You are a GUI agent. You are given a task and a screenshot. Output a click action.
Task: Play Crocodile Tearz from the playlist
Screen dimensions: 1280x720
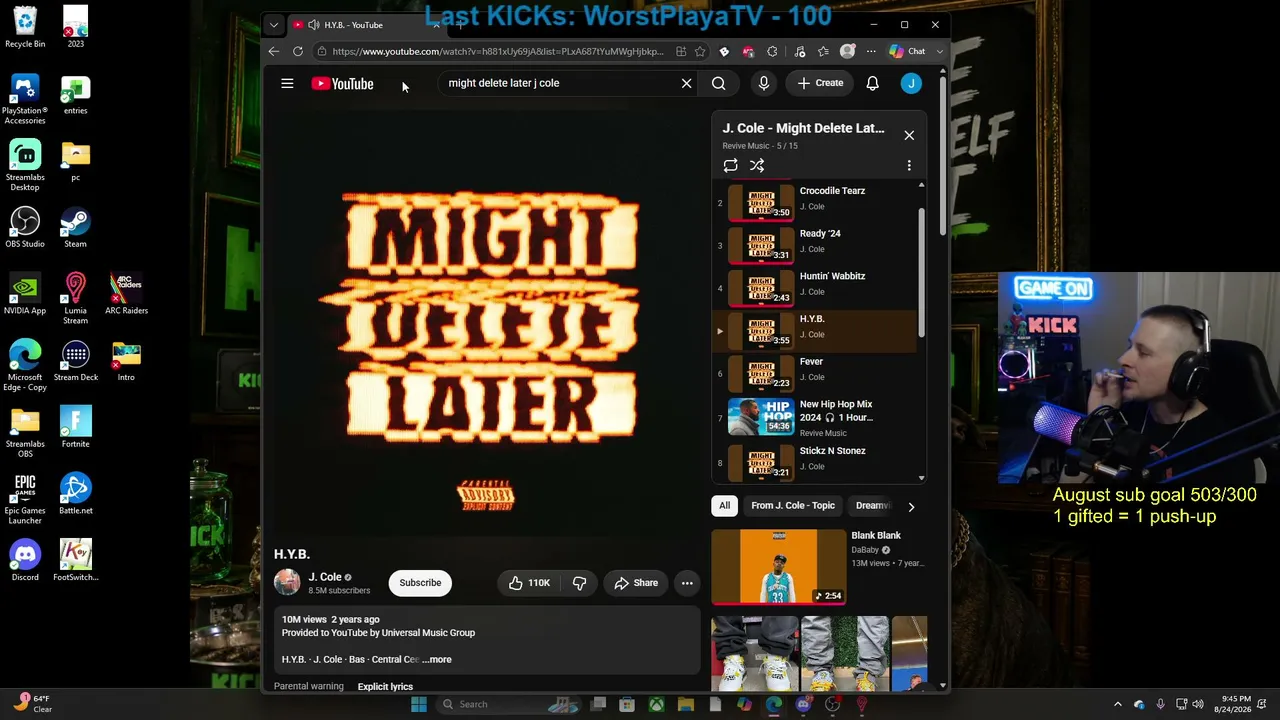tap(815, 201)
